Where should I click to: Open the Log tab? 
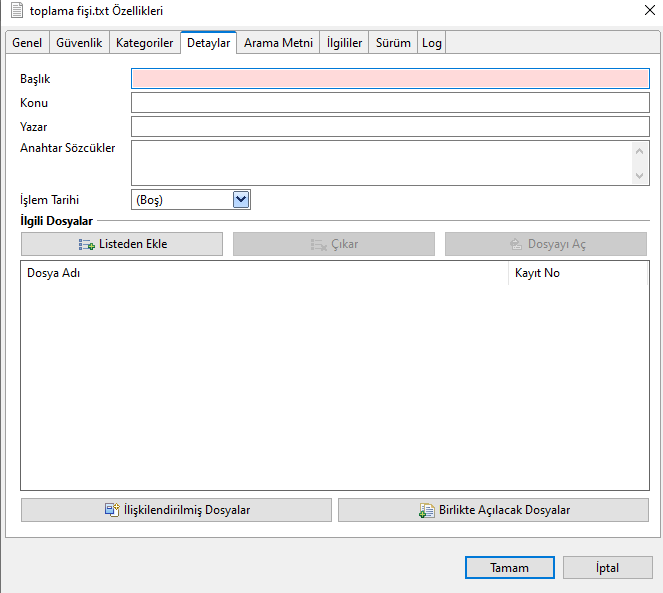click(431, 43)
